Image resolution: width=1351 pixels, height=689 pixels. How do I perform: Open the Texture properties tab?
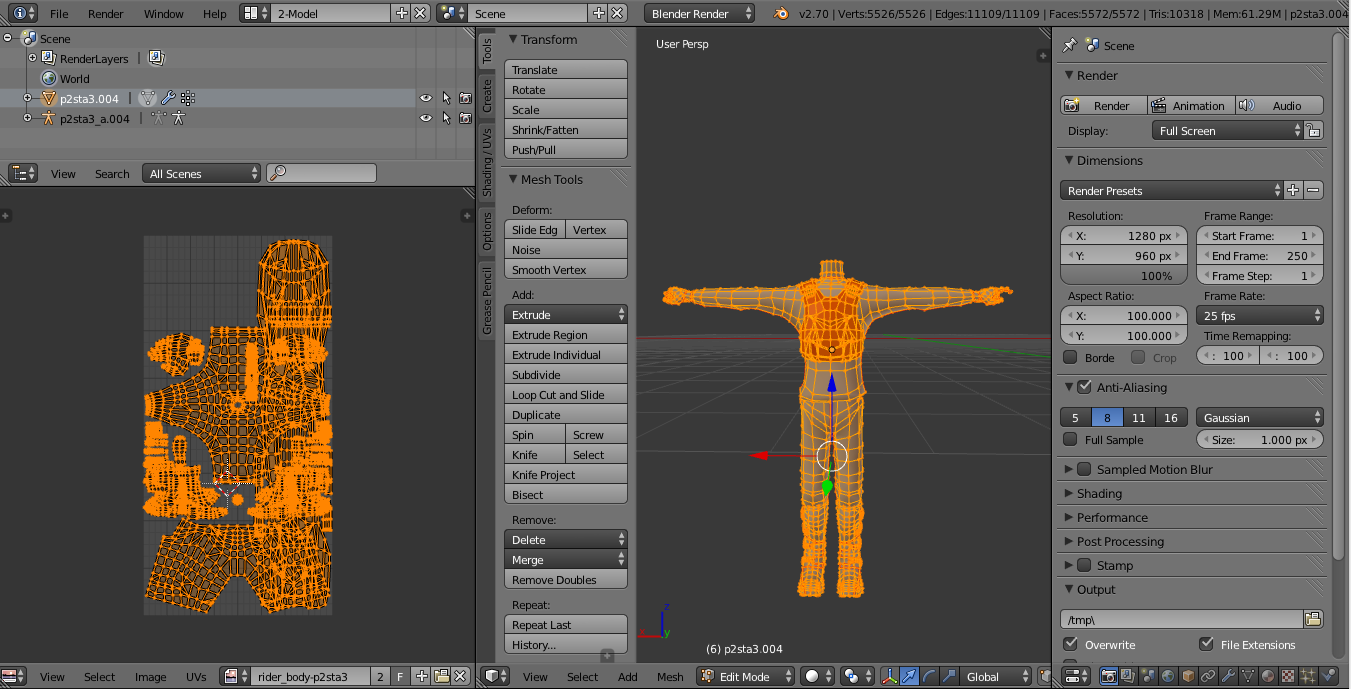point(1286,677)
